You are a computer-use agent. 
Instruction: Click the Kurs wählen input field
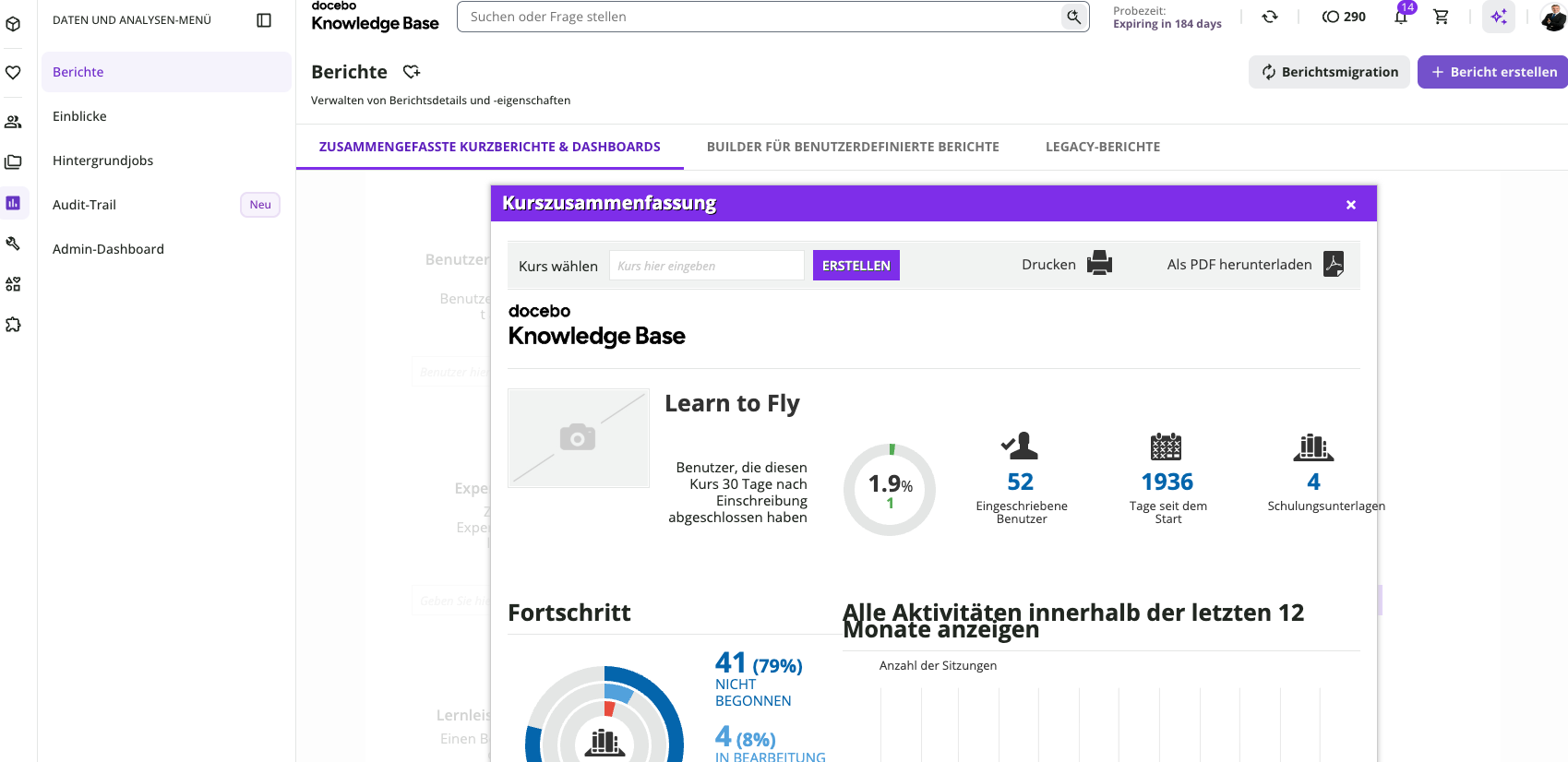pyautogui.click(x=707, y=266)
